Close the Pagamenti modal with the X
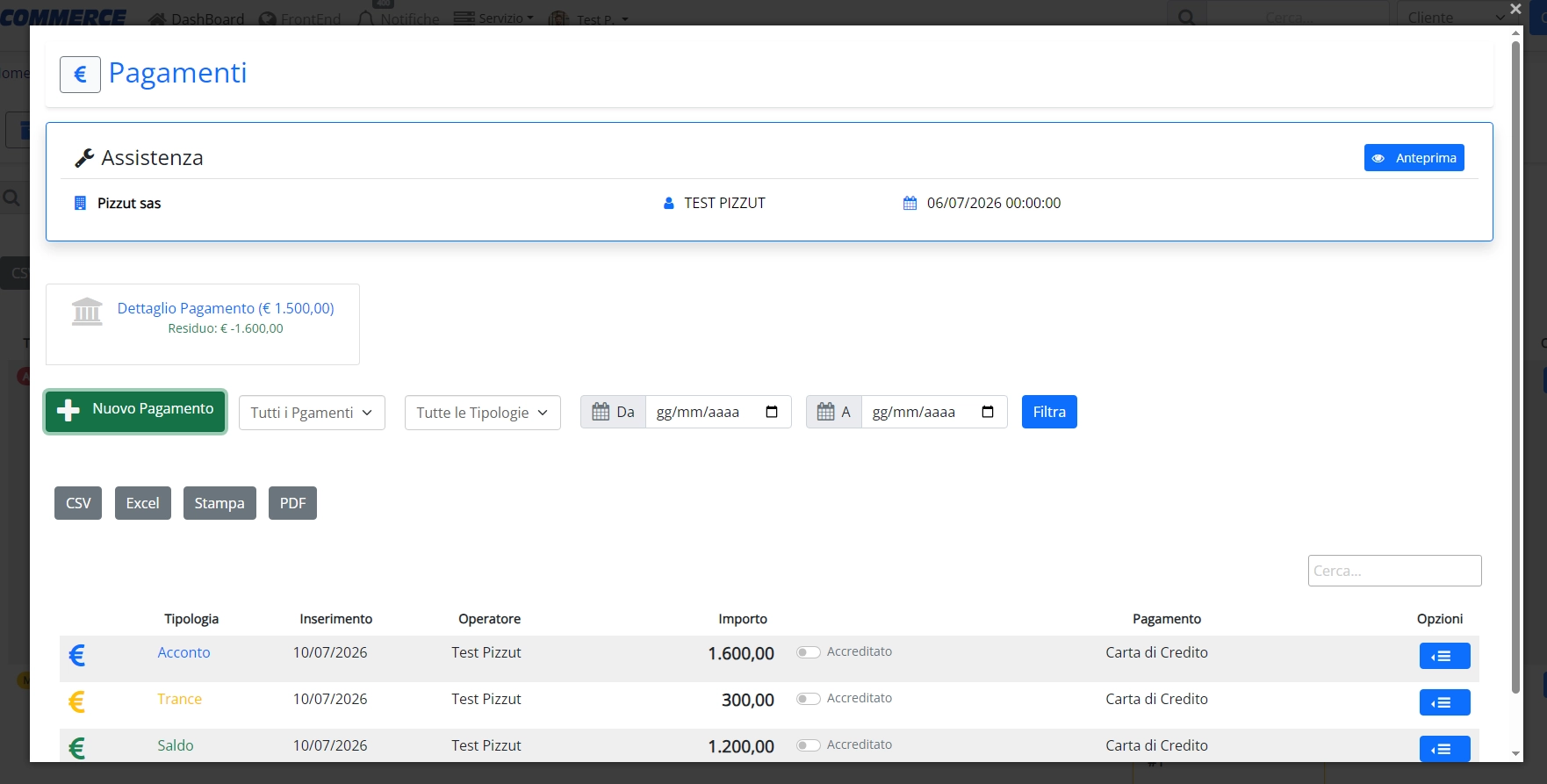1547x784 pixels. (1515, 9)
